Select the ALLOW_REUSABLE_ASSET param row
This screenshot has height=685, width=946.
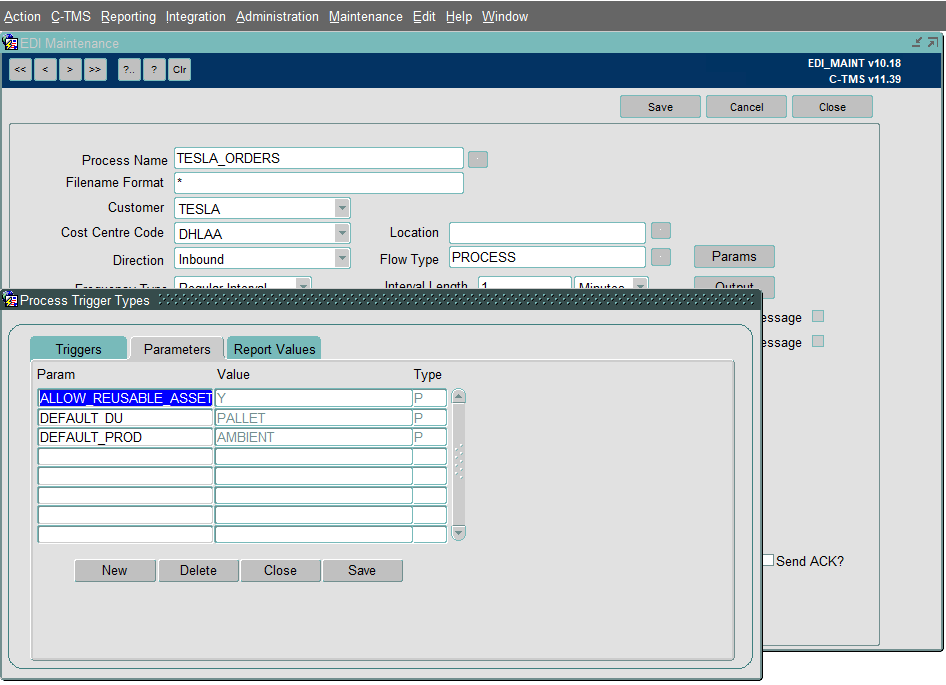pos(125,398)
